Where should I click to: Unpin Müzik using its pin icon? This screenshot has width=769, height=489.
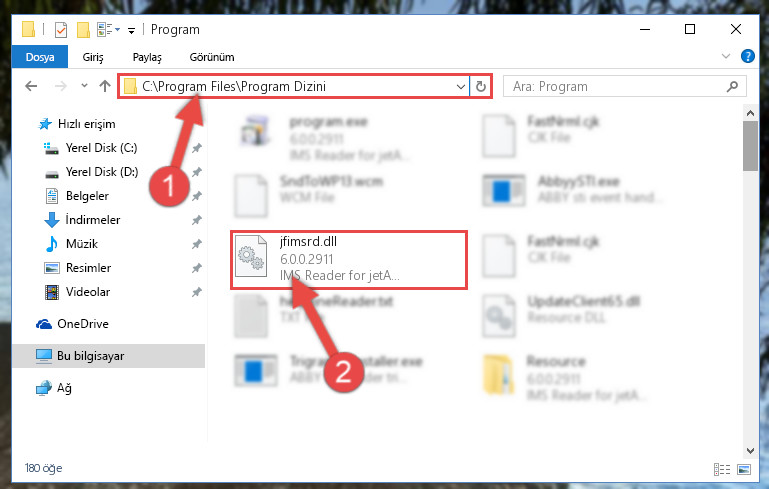click(x=197, y=244)
